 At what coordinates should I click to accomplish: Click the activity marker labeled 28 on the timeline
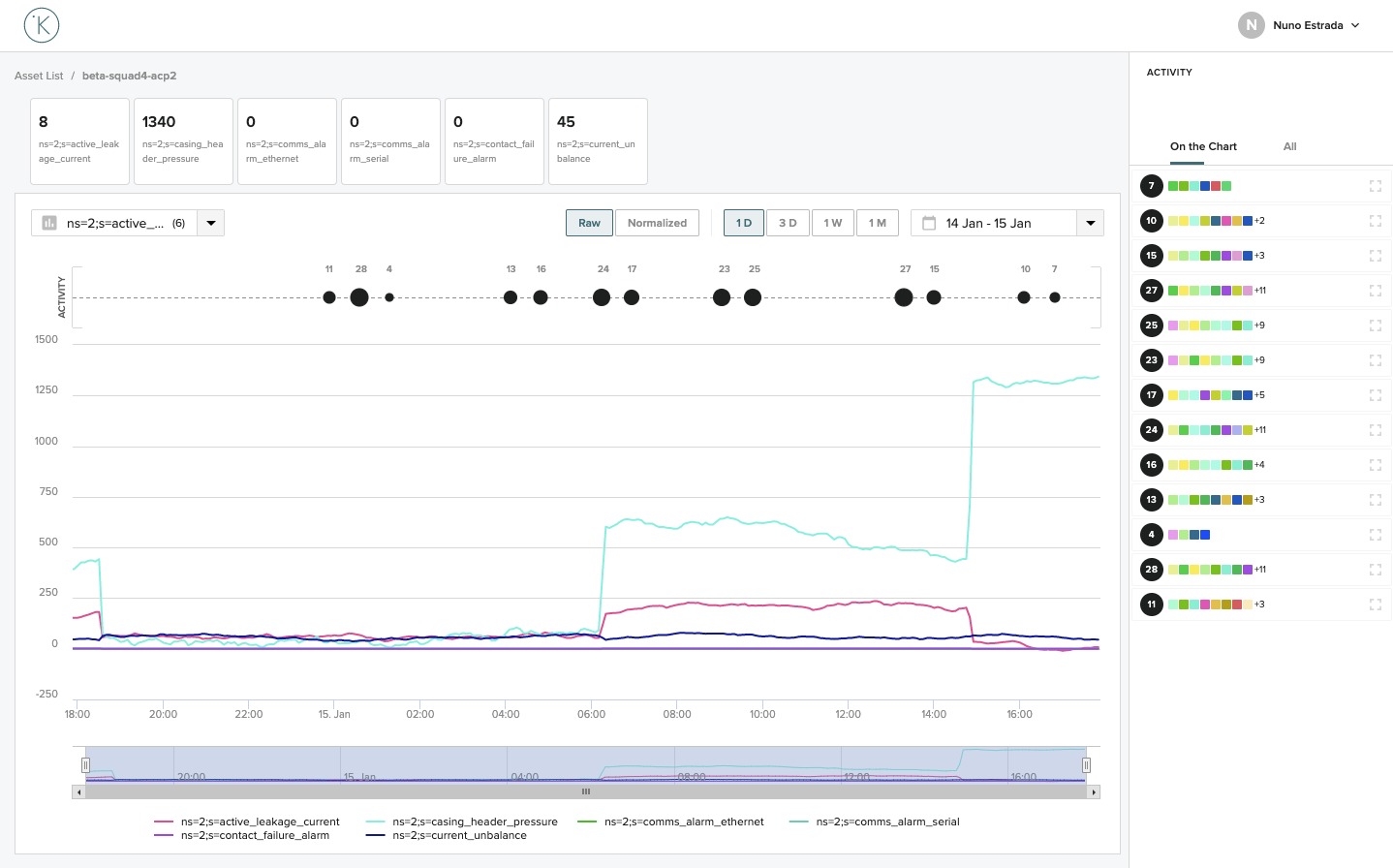359,297
